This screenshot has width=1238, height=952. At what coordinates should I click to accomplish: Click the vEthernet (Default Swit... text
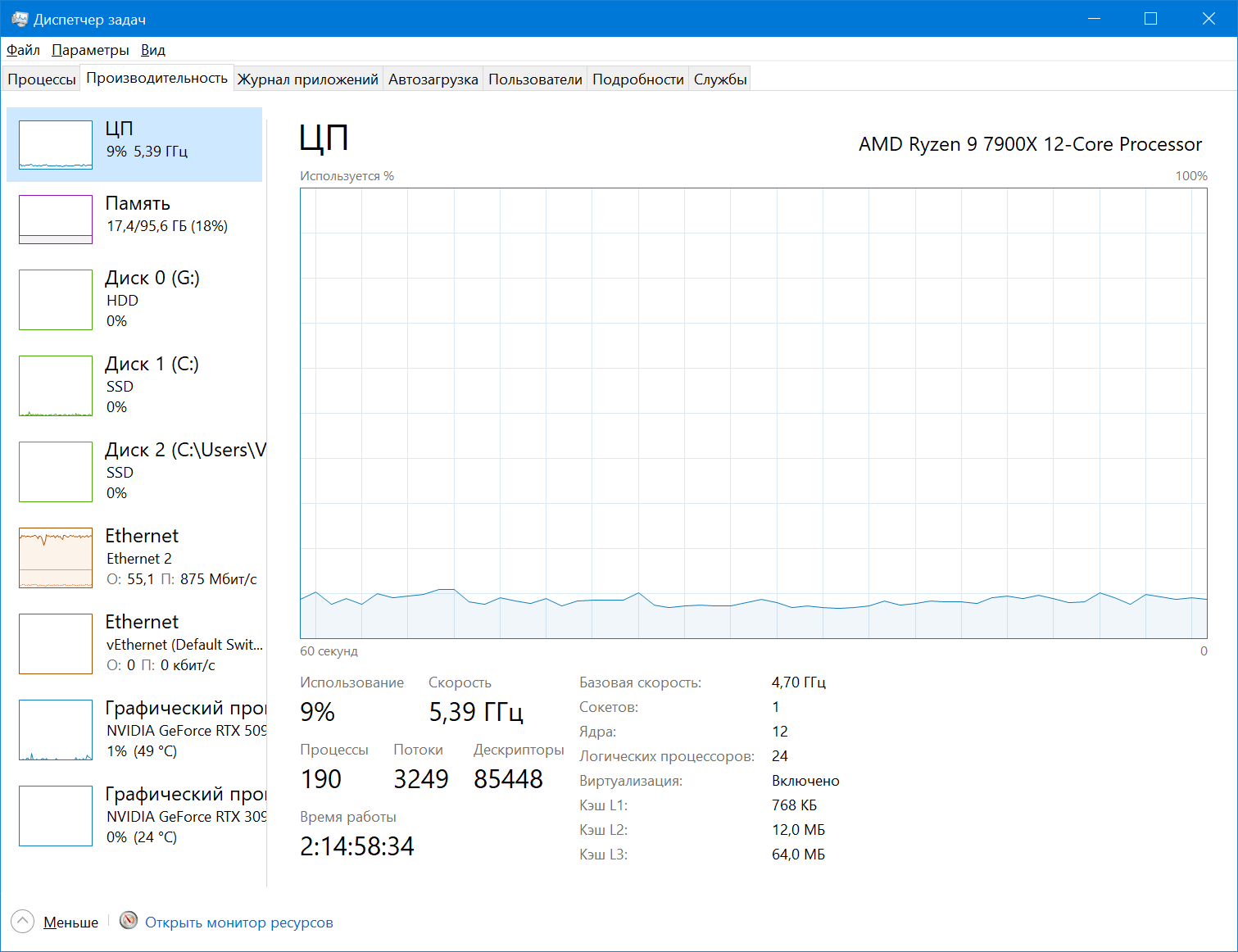[184, 645]
